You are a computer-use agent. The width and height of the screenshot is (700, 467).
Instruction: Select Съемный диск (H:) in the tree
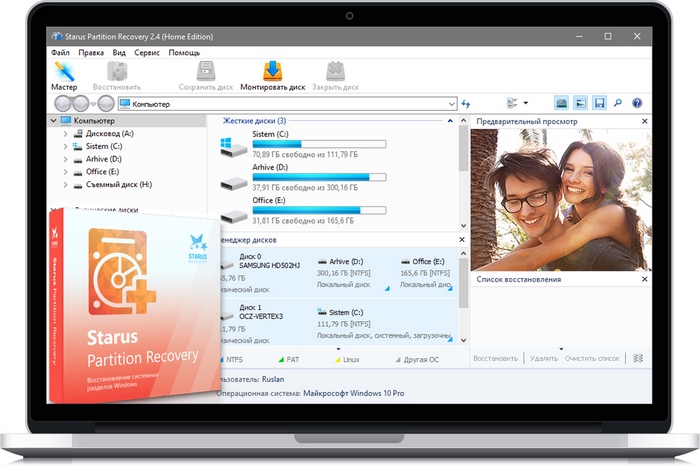[118, 184]
